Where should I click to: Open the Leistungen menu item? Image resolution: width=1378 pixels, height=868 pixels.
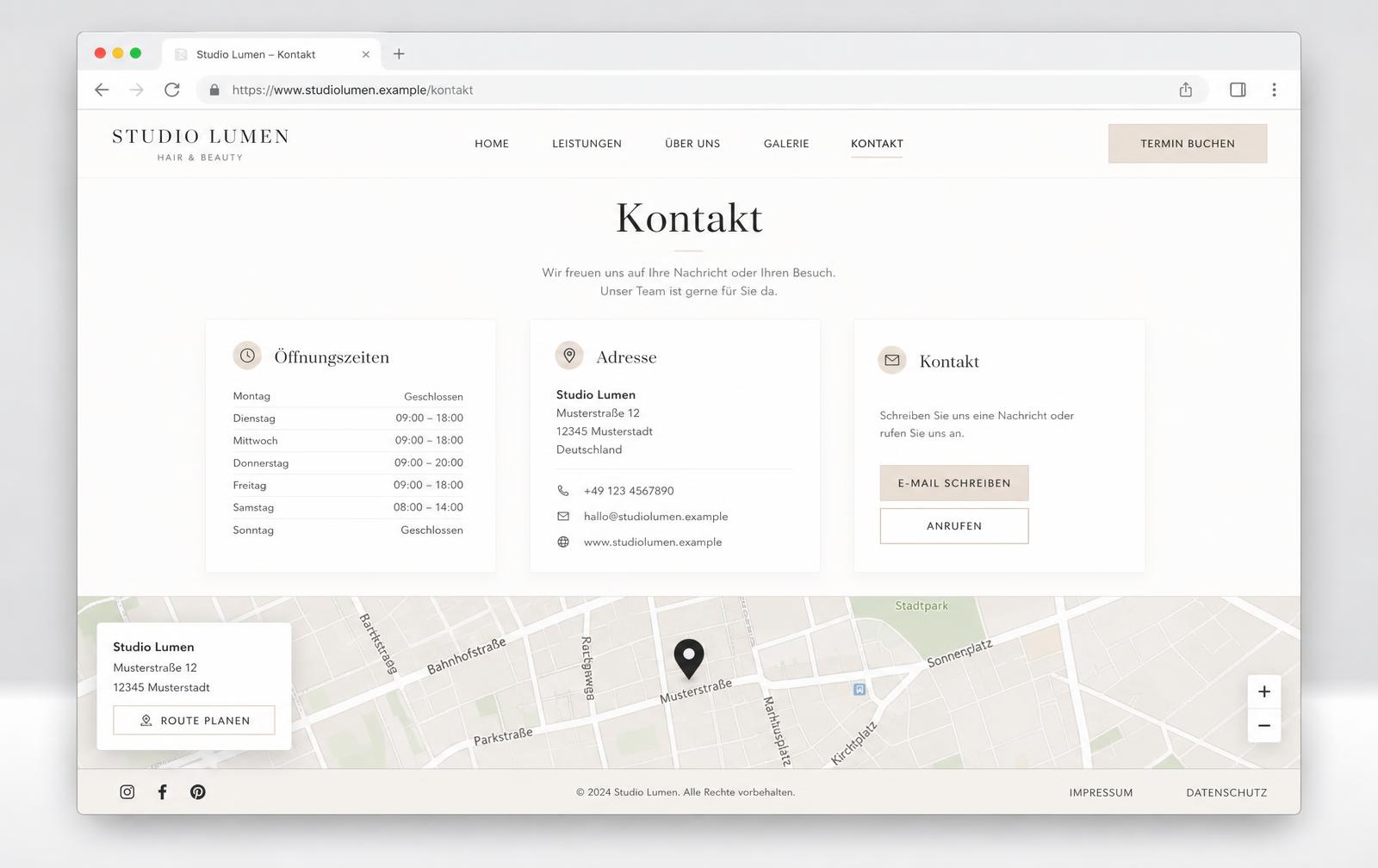tap(587, 144)
